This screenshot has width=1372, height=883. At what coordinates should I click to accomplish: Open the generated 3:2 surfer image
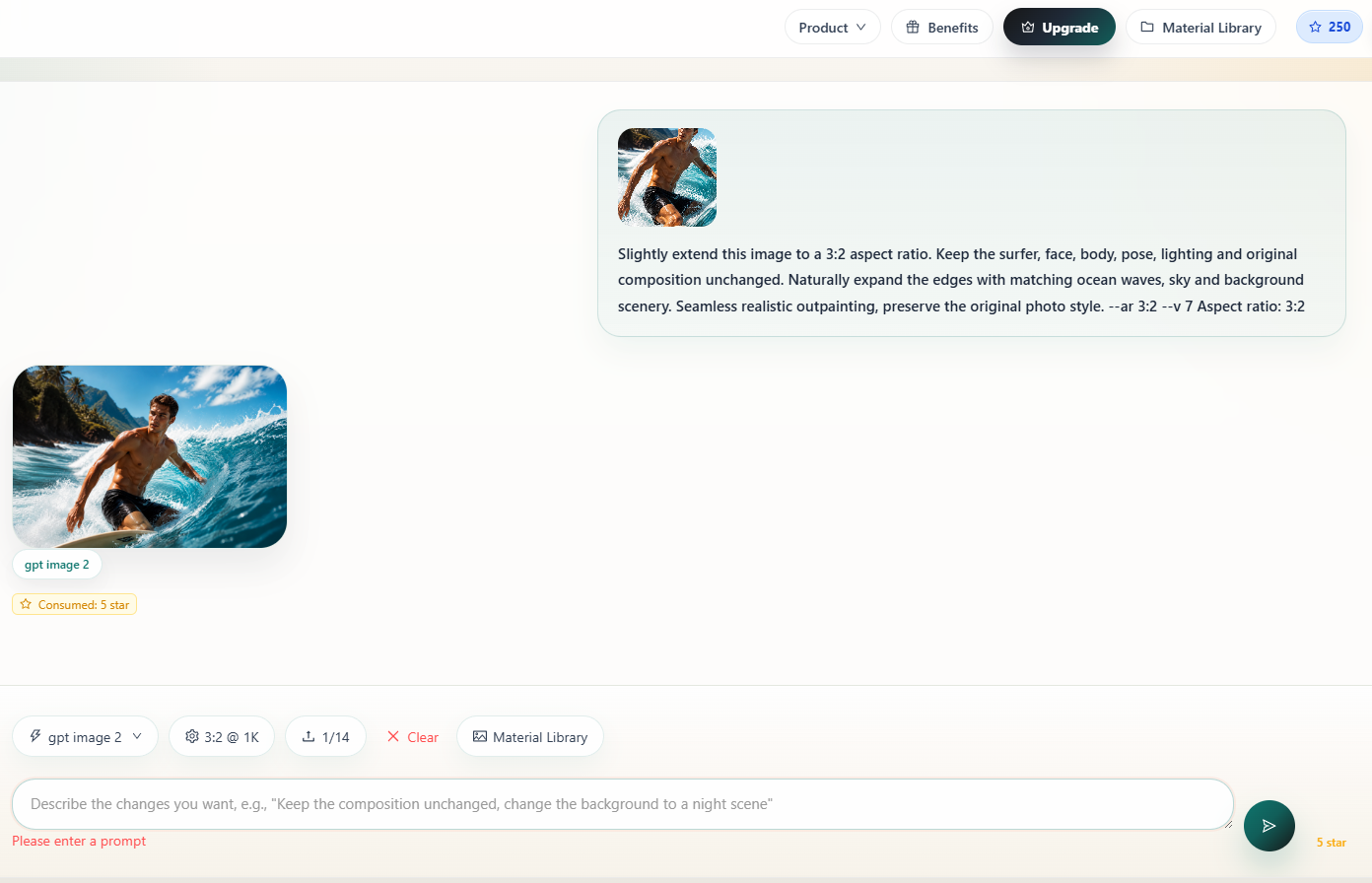(x=150, y=456)
